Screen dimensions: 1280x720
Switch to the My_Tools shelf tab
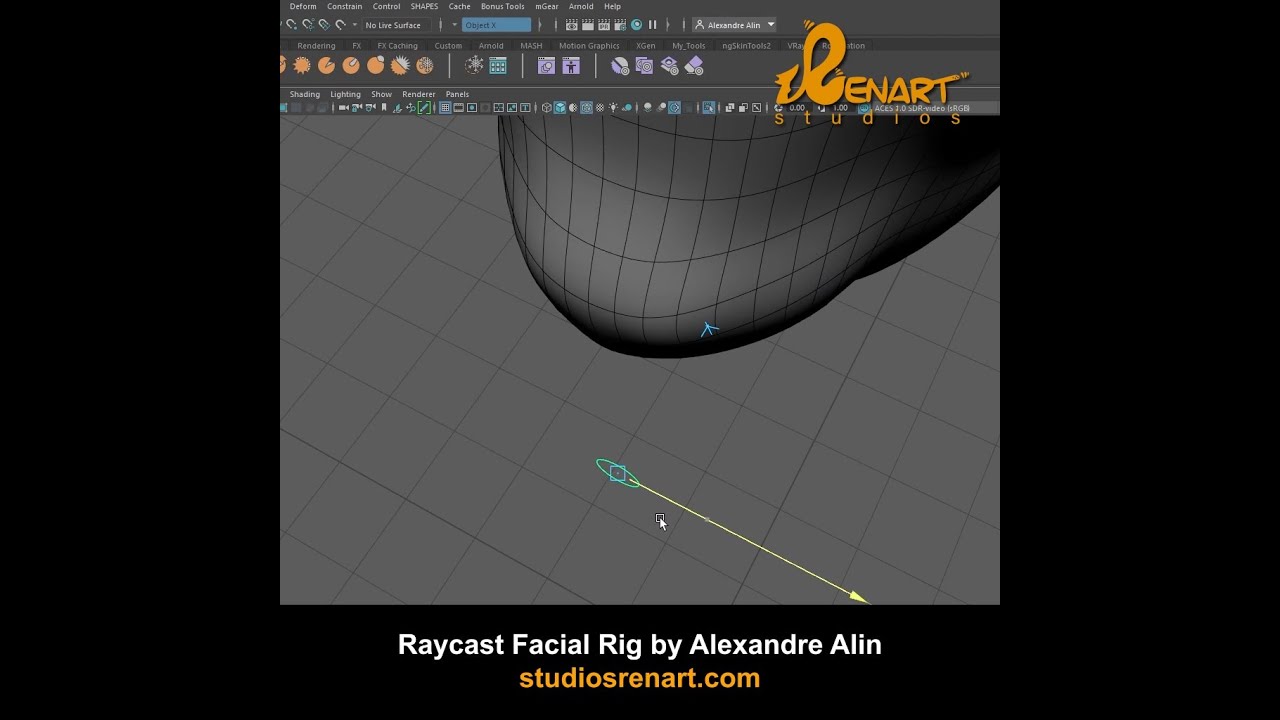tap(688, 46)
